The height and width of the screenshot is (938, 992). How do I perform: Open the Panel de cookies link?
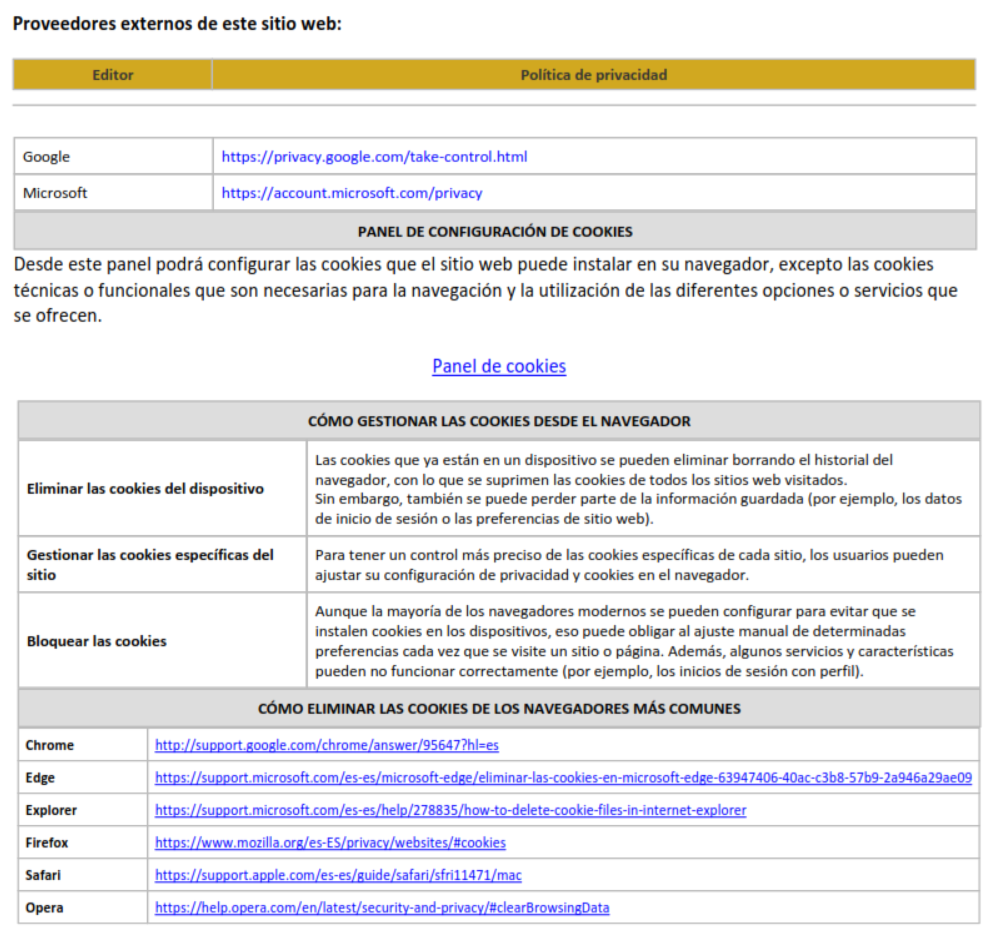coord(499,366)
